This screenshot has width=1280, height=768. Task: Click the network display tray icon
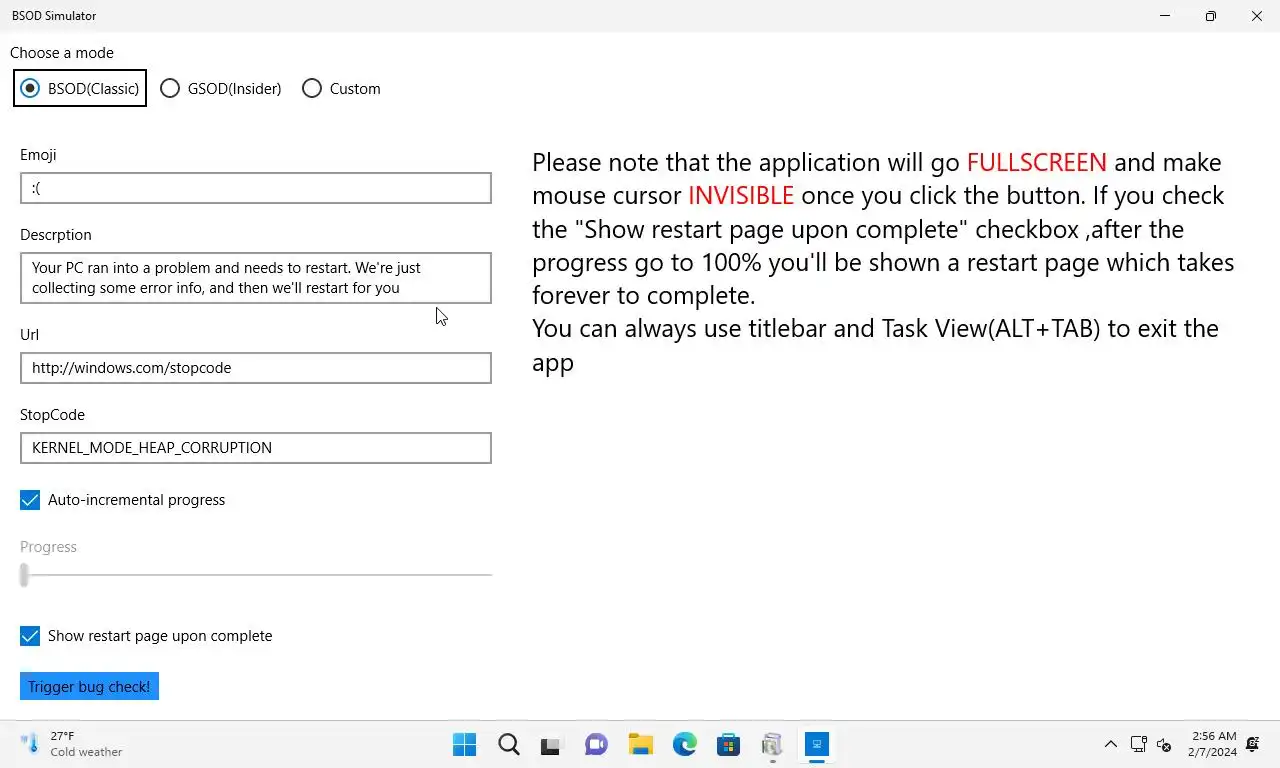pos(1138,744)
